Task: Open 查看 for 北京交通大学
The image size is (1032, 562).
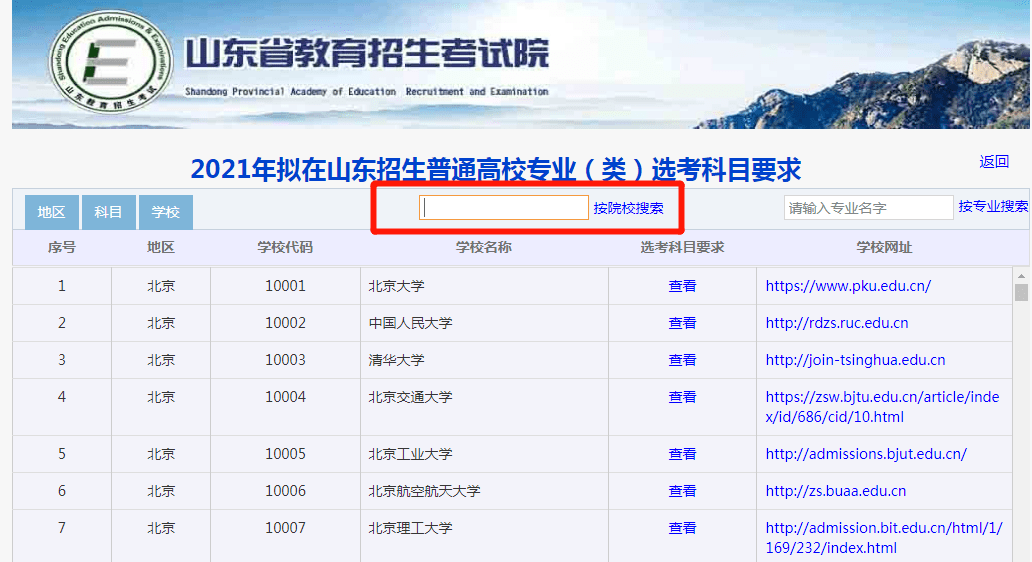Action: coord(682,397)
